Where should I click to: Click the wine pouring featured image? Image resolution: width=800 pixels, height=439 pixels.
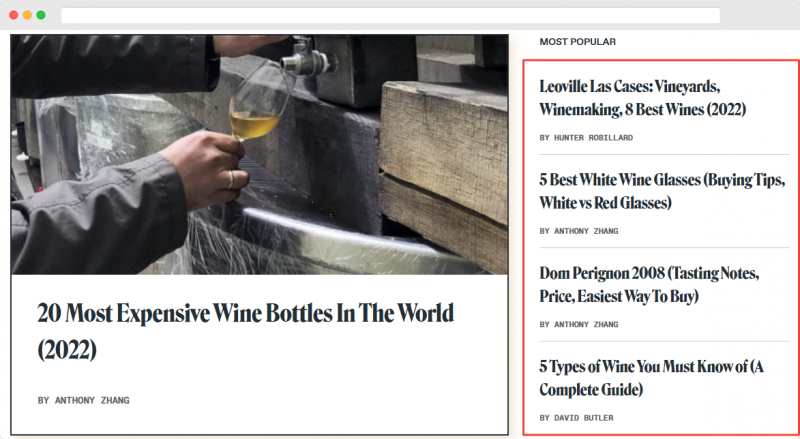(259, 155)
